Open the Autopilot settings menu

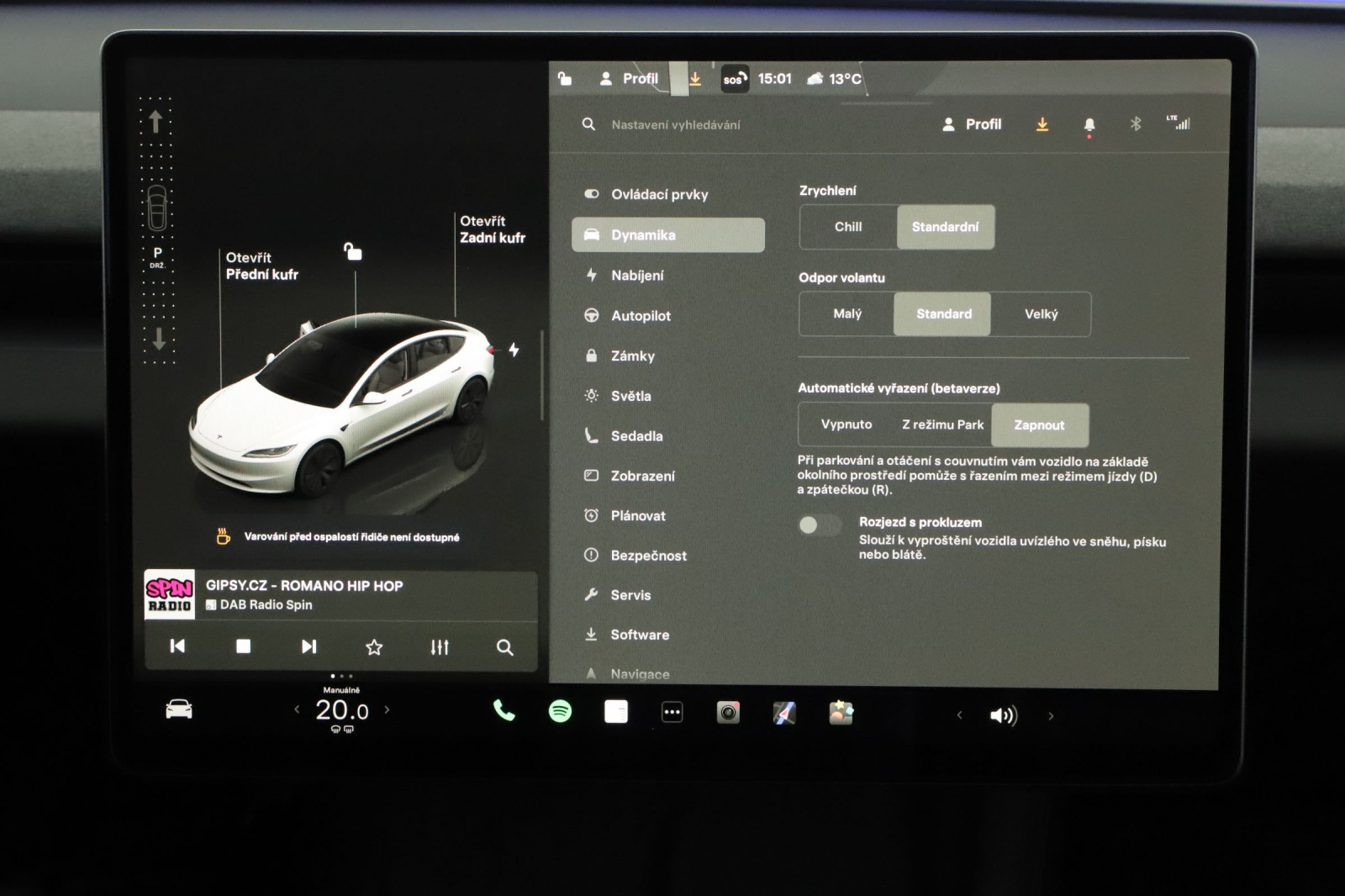click(641, 316)
